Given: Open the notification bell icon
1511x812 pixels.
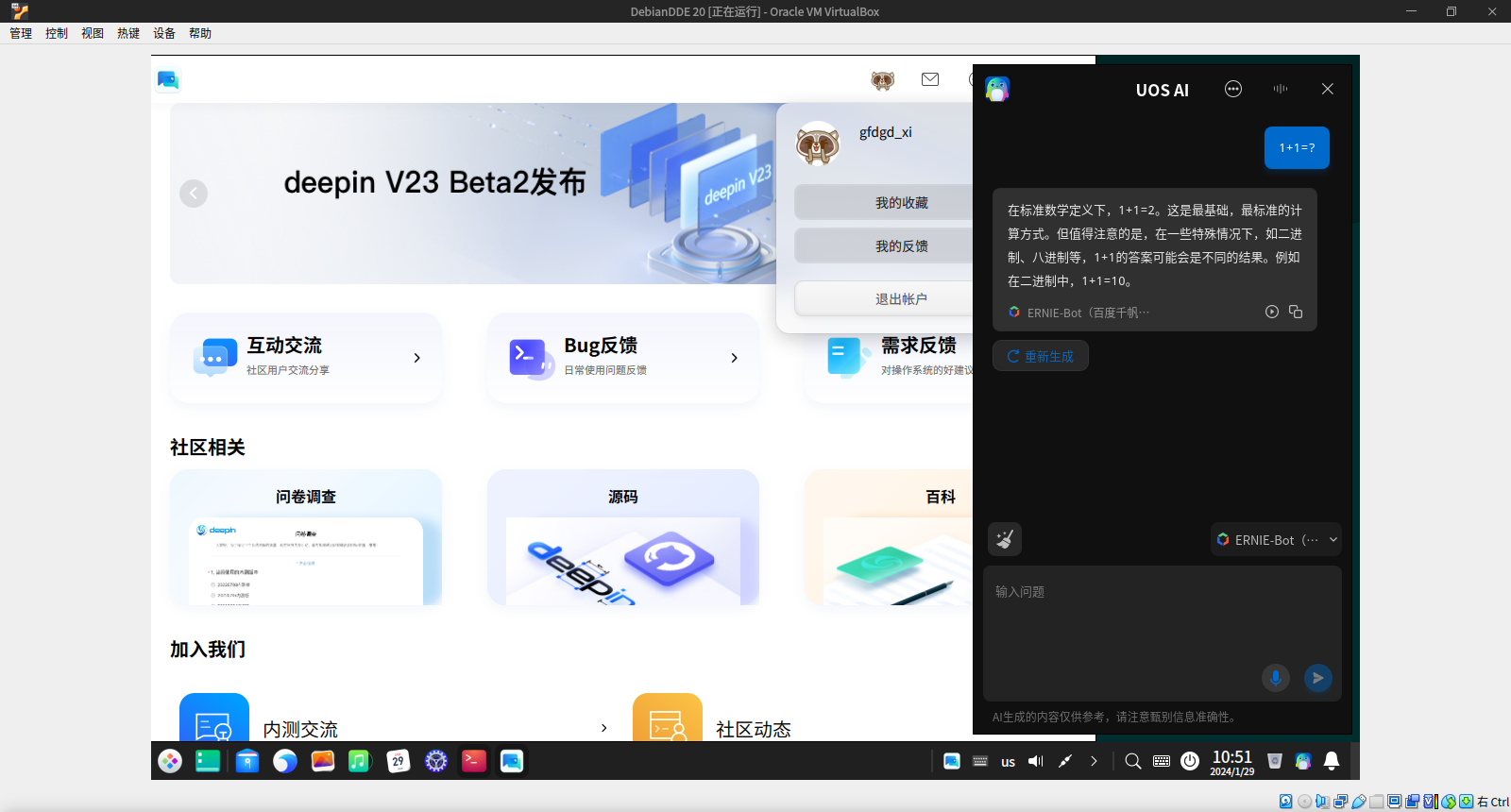Looking at the screenshot, I should (x=1332, y=761).
